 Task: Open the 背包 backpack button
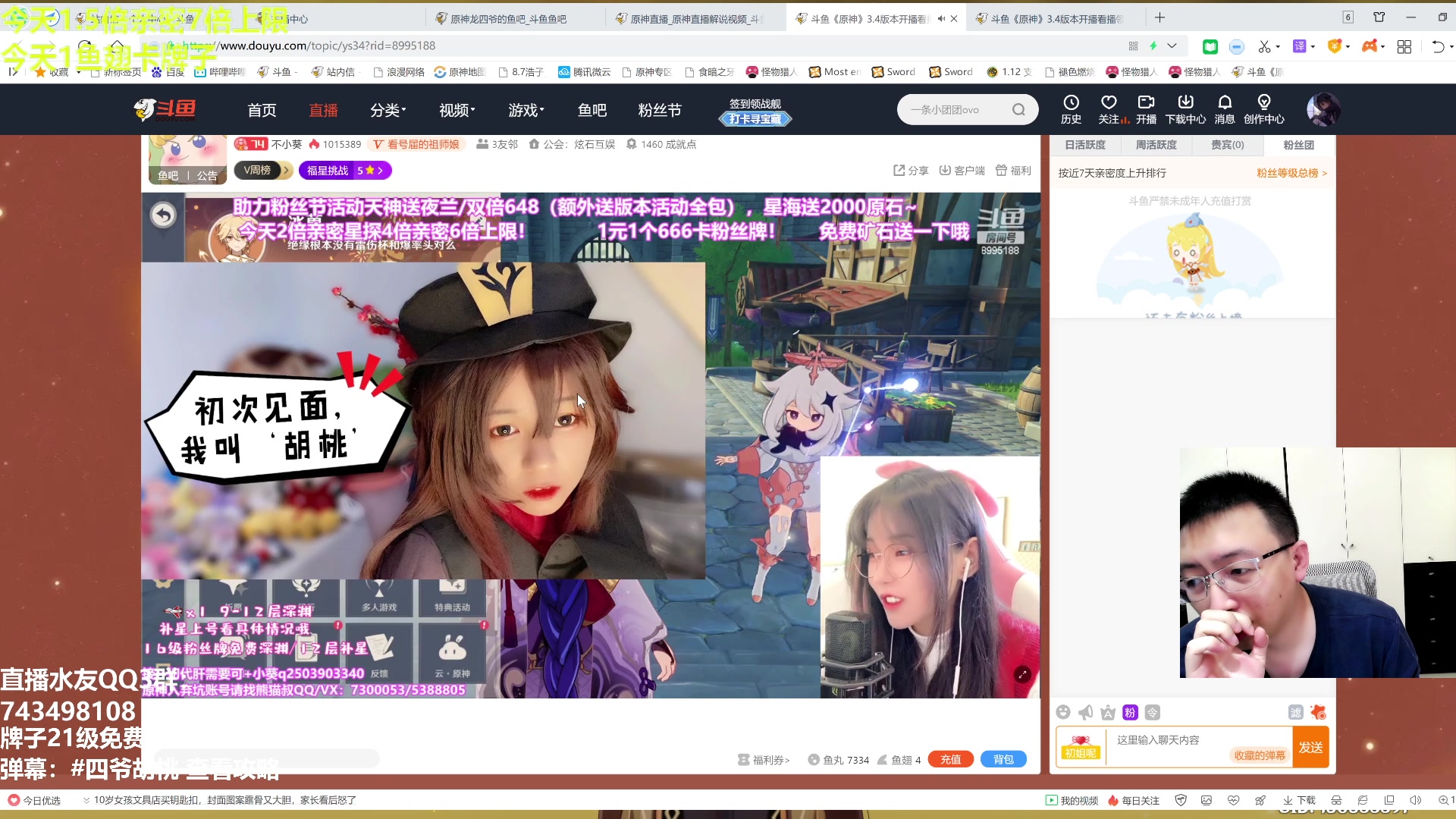(1003, 759)
